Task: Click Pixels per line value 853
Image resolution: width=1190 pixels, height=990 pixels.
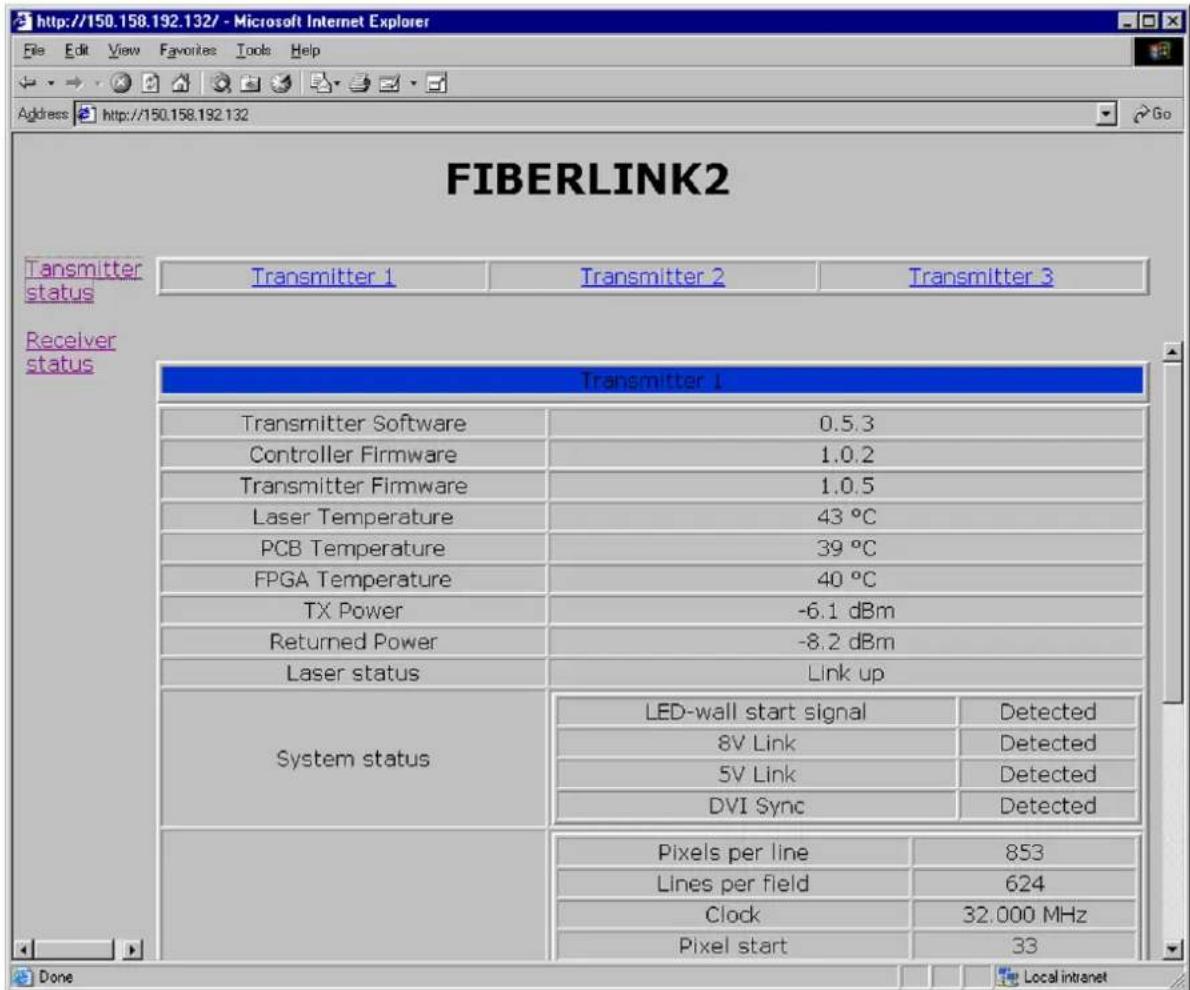Action: 1025,853
